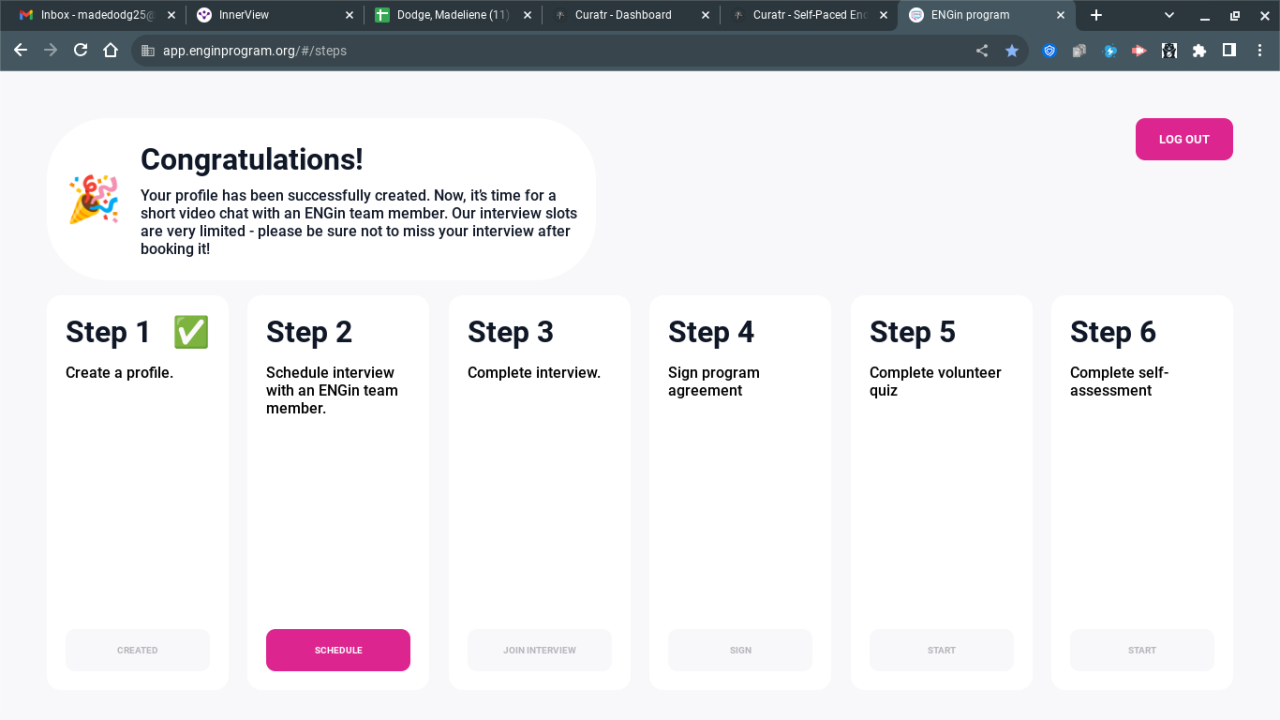Click the START button in Step 6

tap(1142, 650)
